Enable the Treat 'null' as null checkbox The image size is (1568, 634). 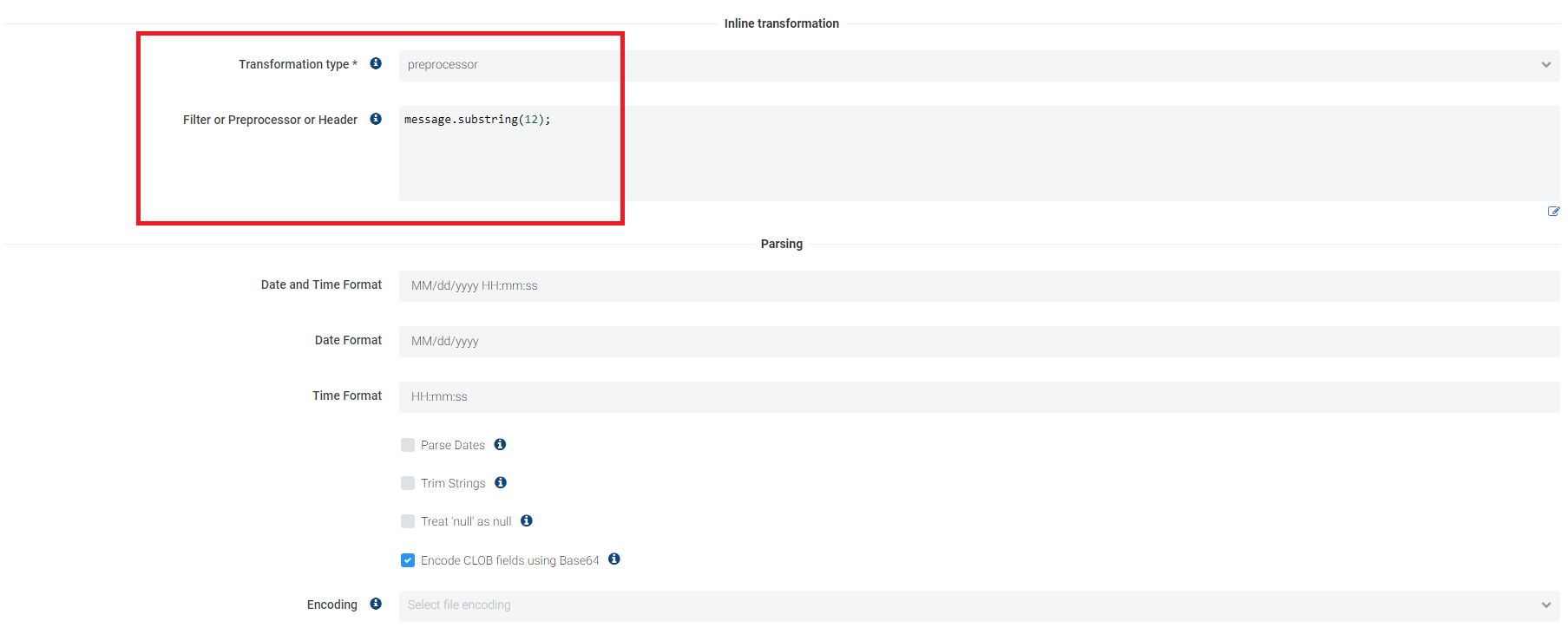(408, 521)
